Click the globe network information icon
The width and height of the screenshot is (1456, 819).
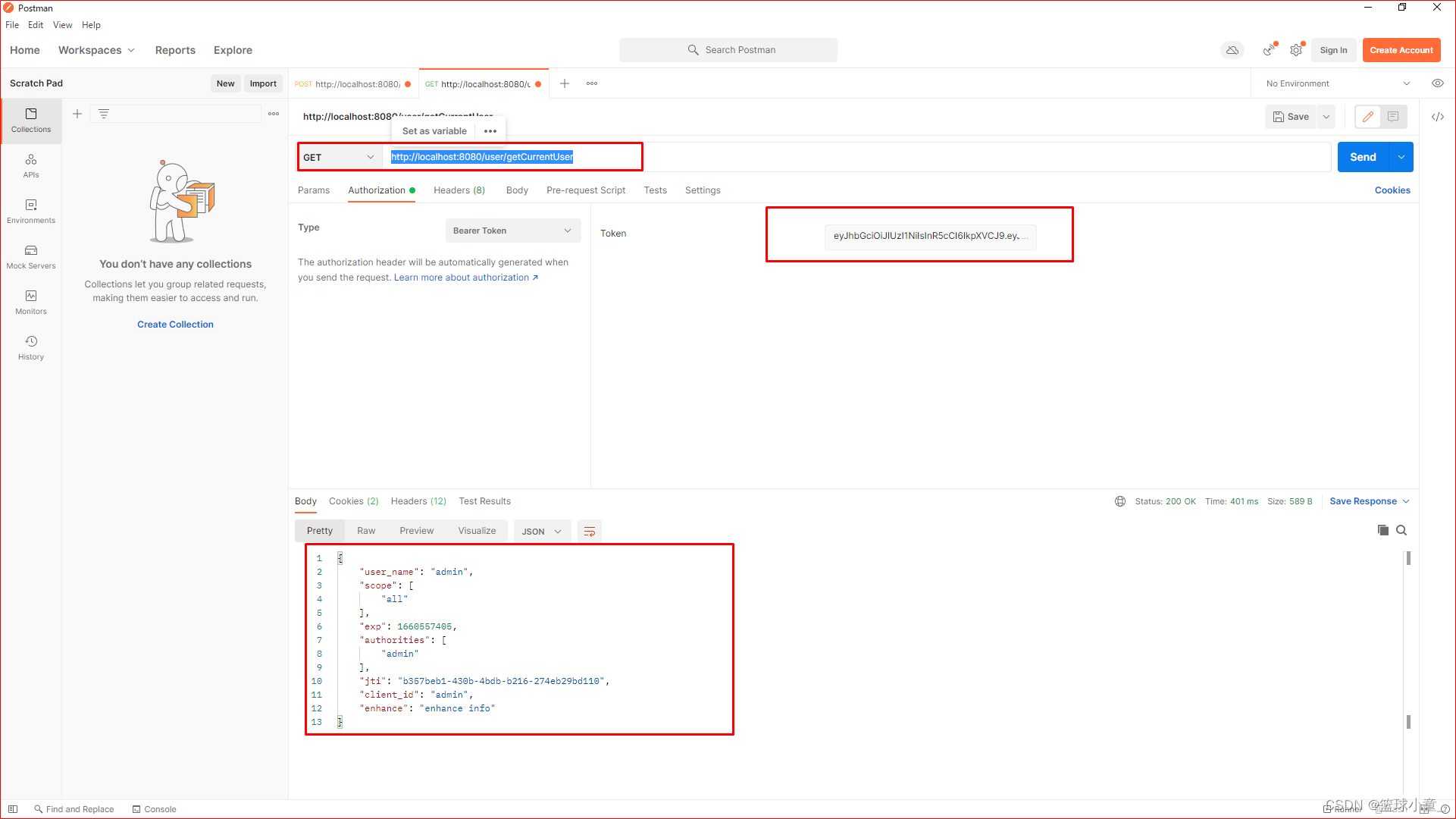1120,501
